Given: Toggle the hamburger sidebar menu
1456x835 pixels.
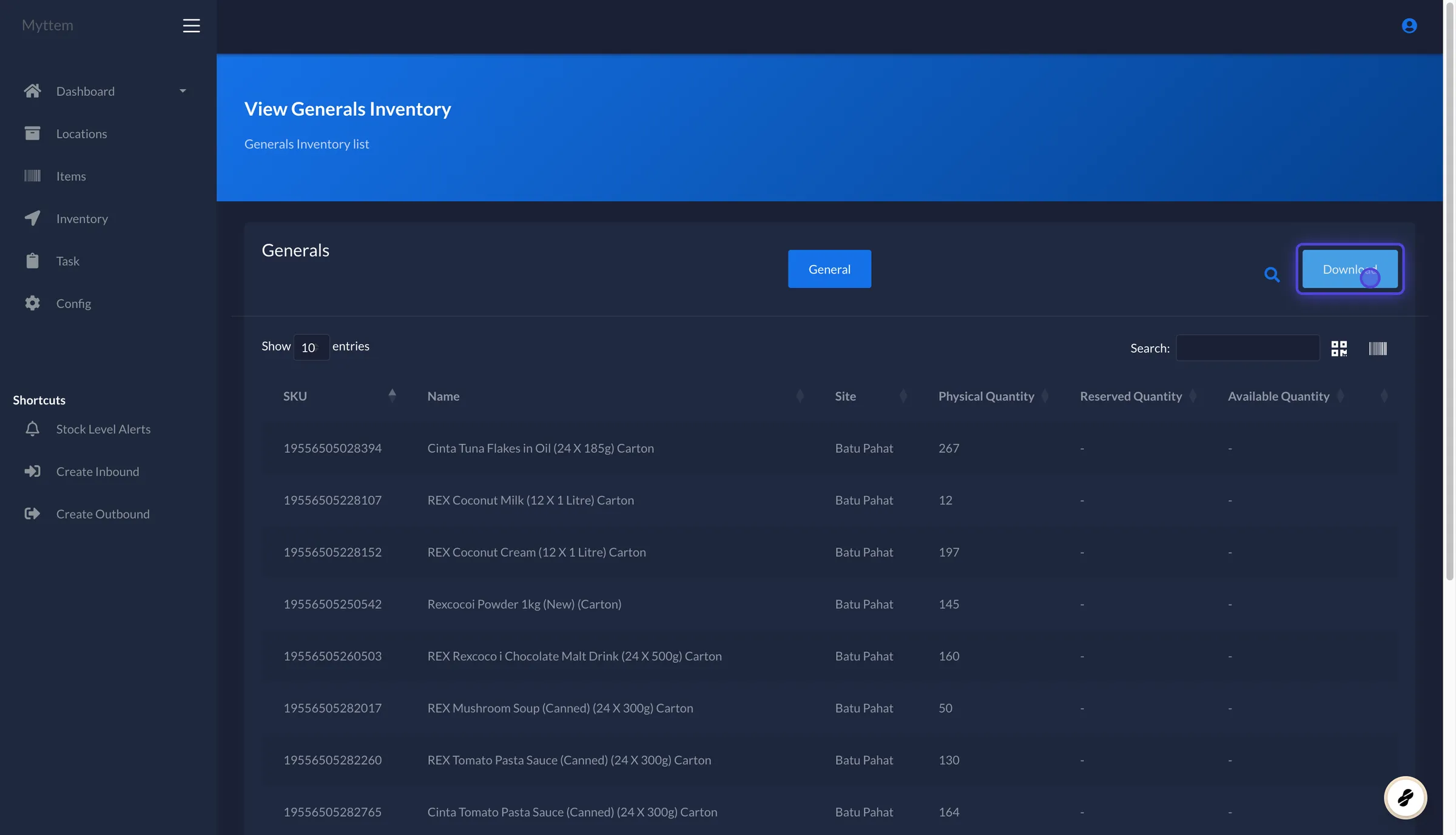Looking at the screenshot, I should [x=191, y=25].
